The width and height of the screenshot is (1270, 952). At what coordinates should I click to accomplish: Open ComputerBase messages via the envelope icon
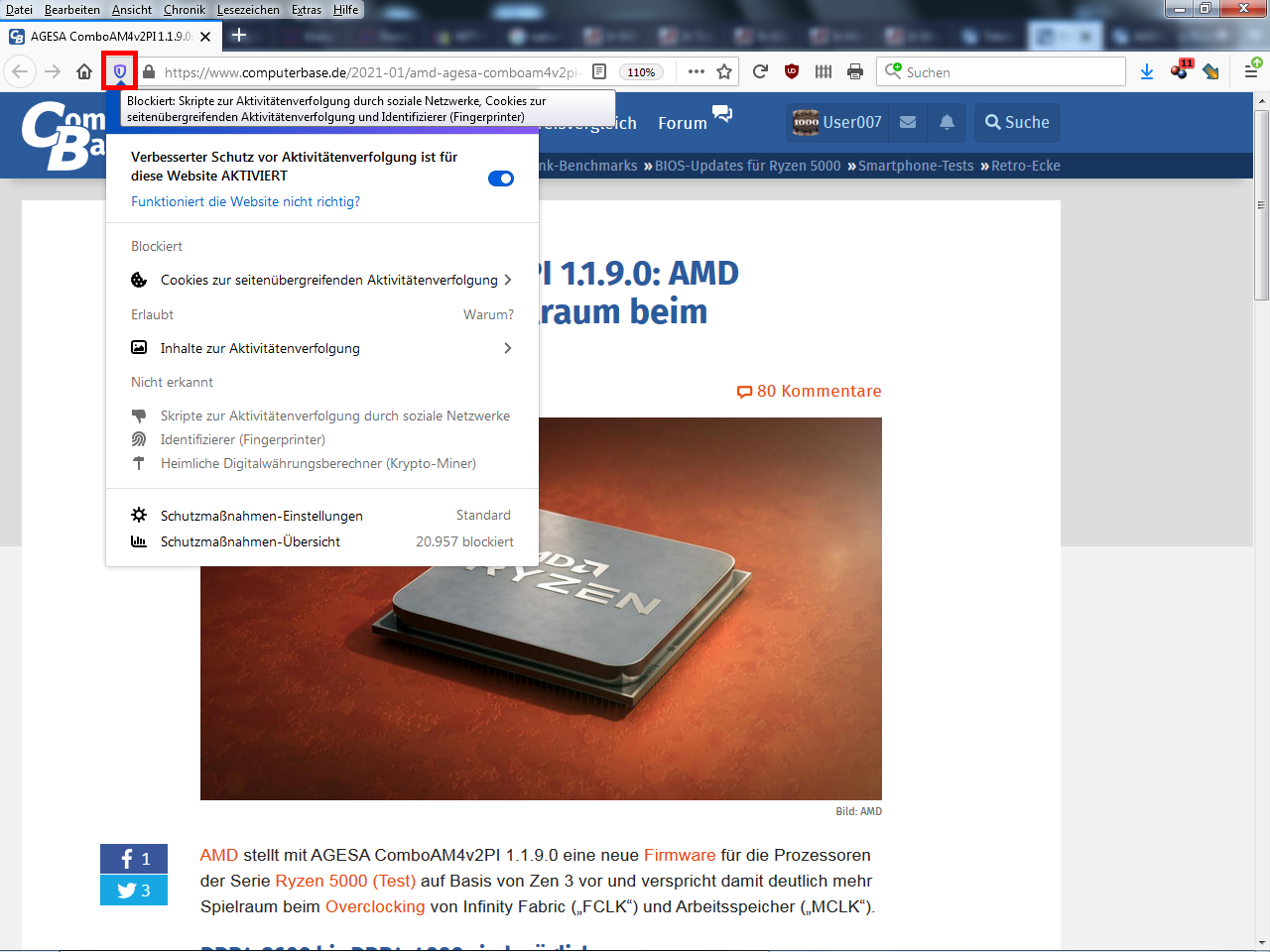[907, 122]
